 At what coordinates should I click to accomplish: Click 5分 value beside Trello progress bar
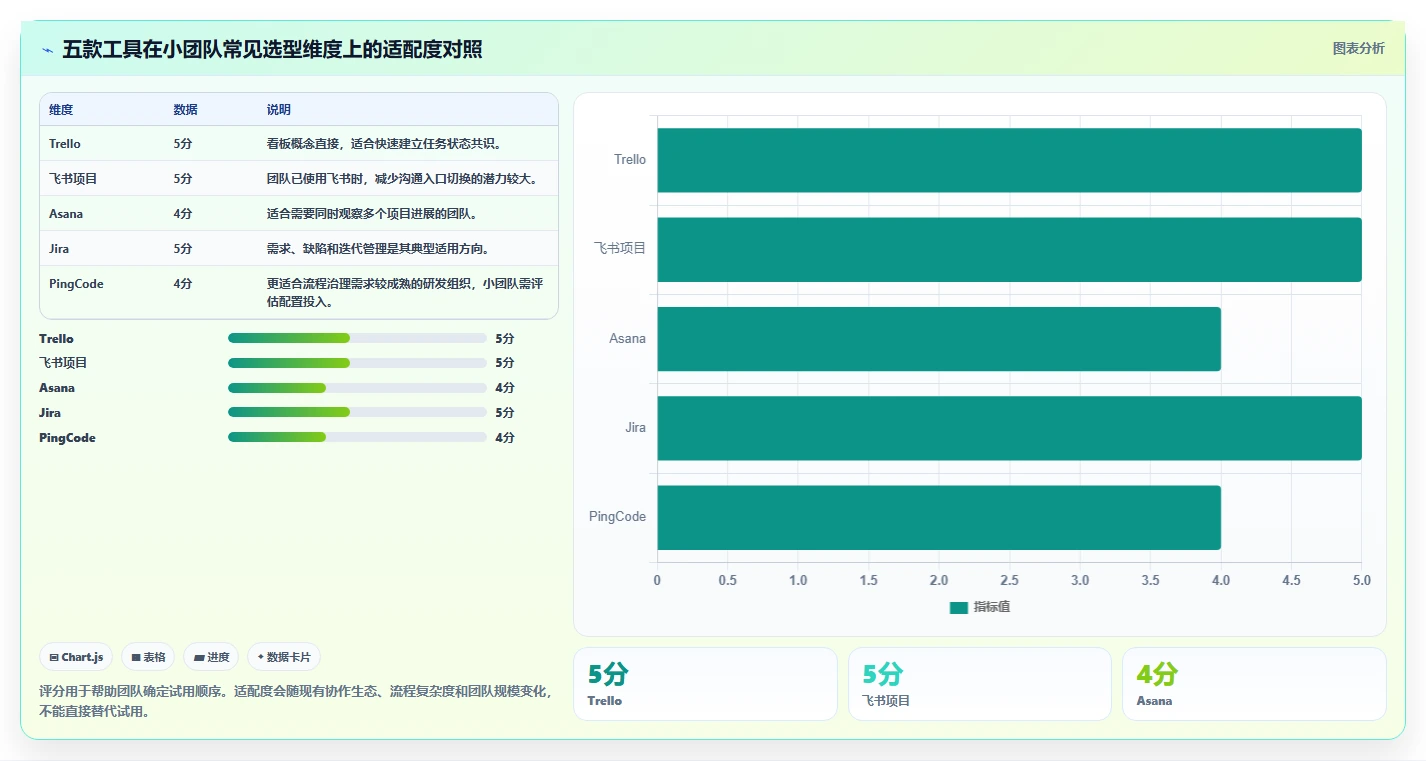(x=505, y=339)
